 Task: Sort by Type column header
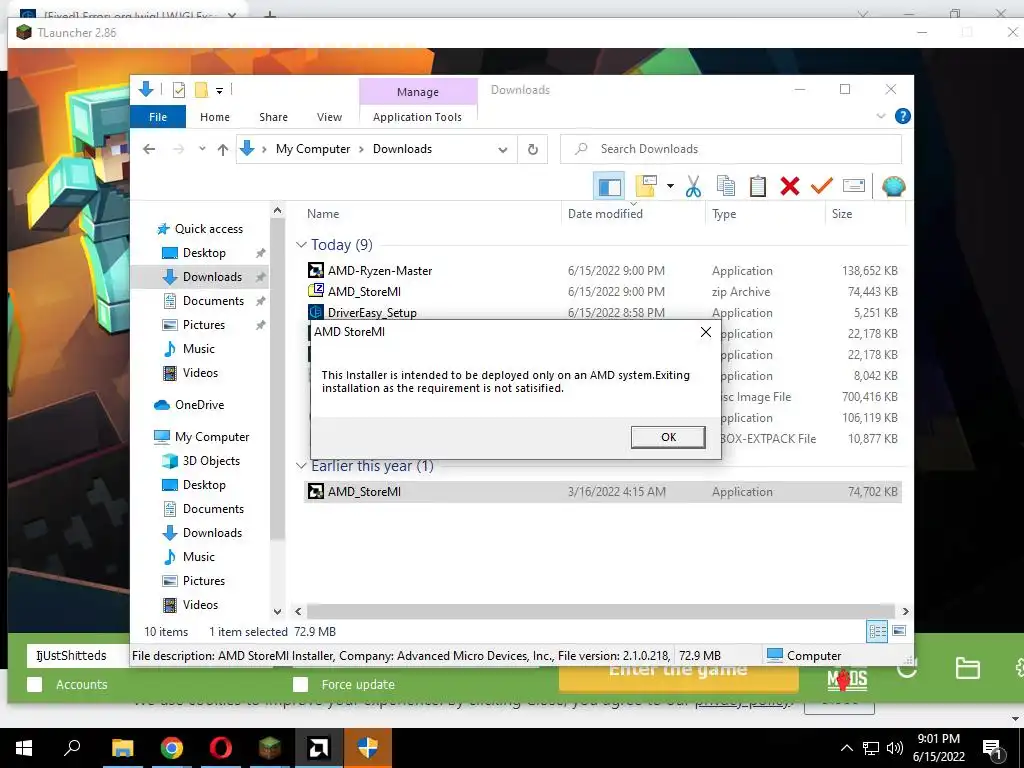724,214
